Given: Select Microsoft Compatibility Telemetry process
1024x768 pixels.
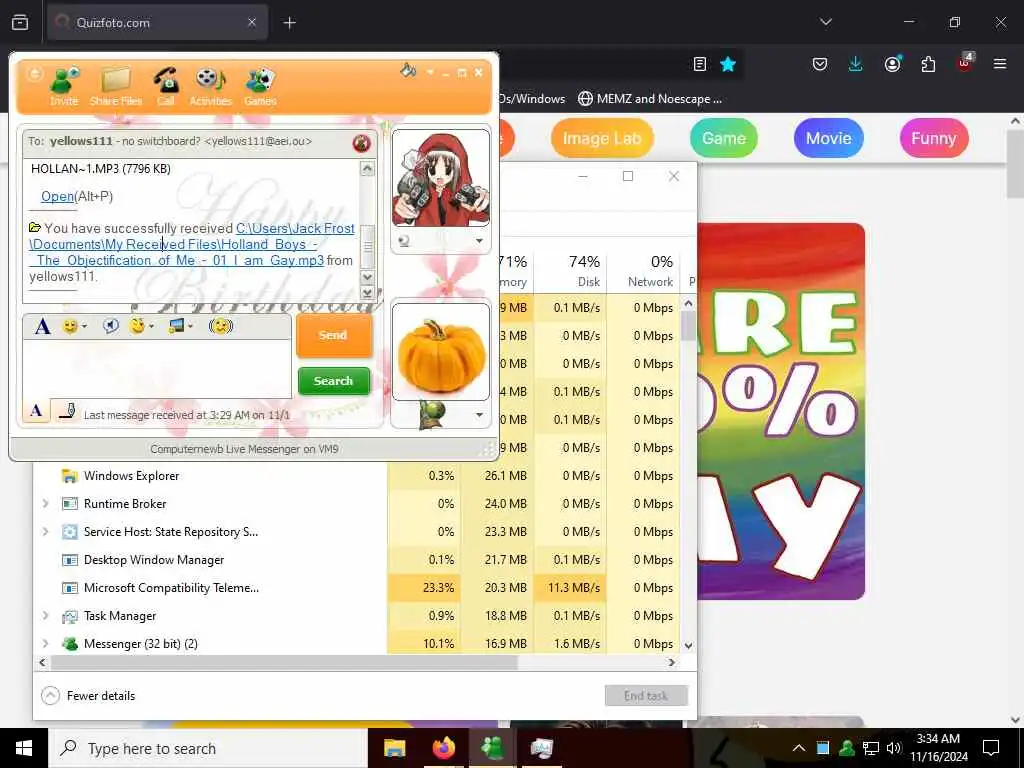Looking at the screenshot, I should click(x=357, y=588).
